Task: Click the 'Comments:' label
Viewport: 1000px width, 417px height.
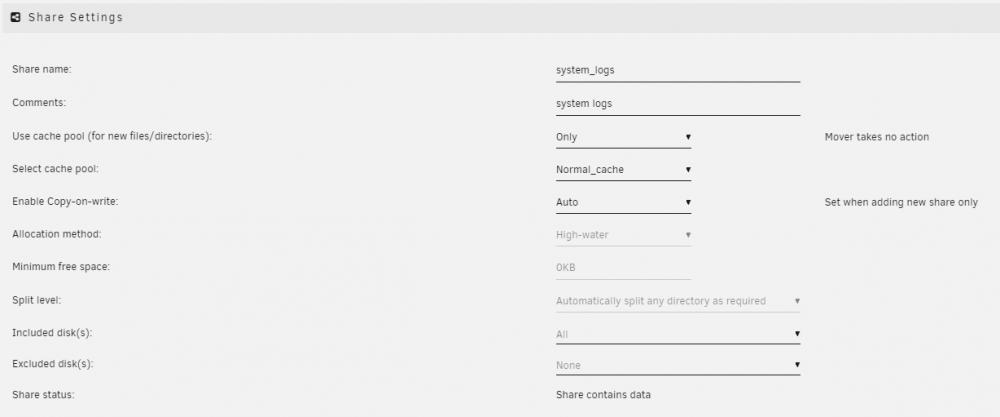Action: pos(39,102)
